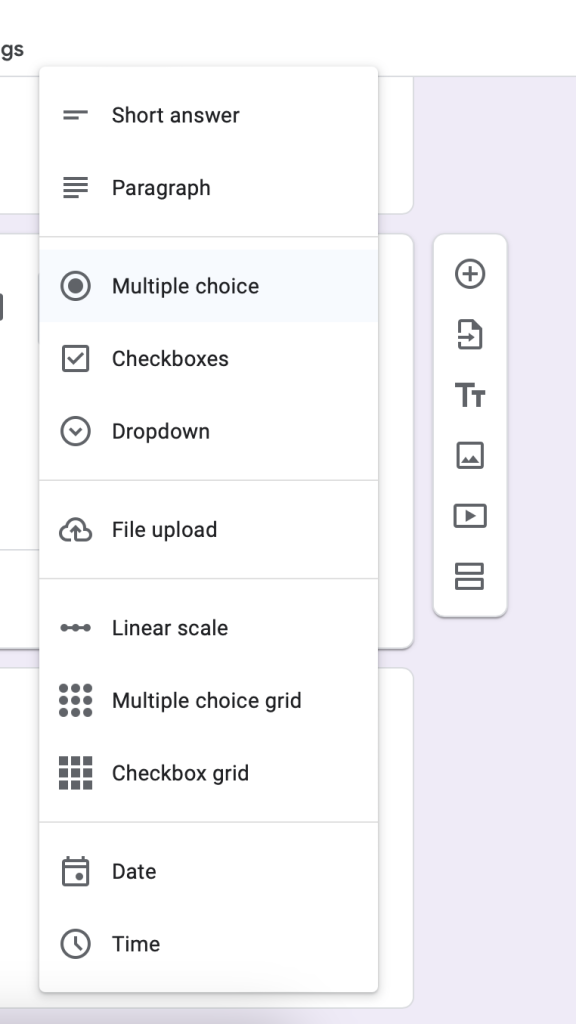Screen dimensions: 576x1024
Task: Select the Add section icon
Action: pyautogui.click(x=470, y=575)
